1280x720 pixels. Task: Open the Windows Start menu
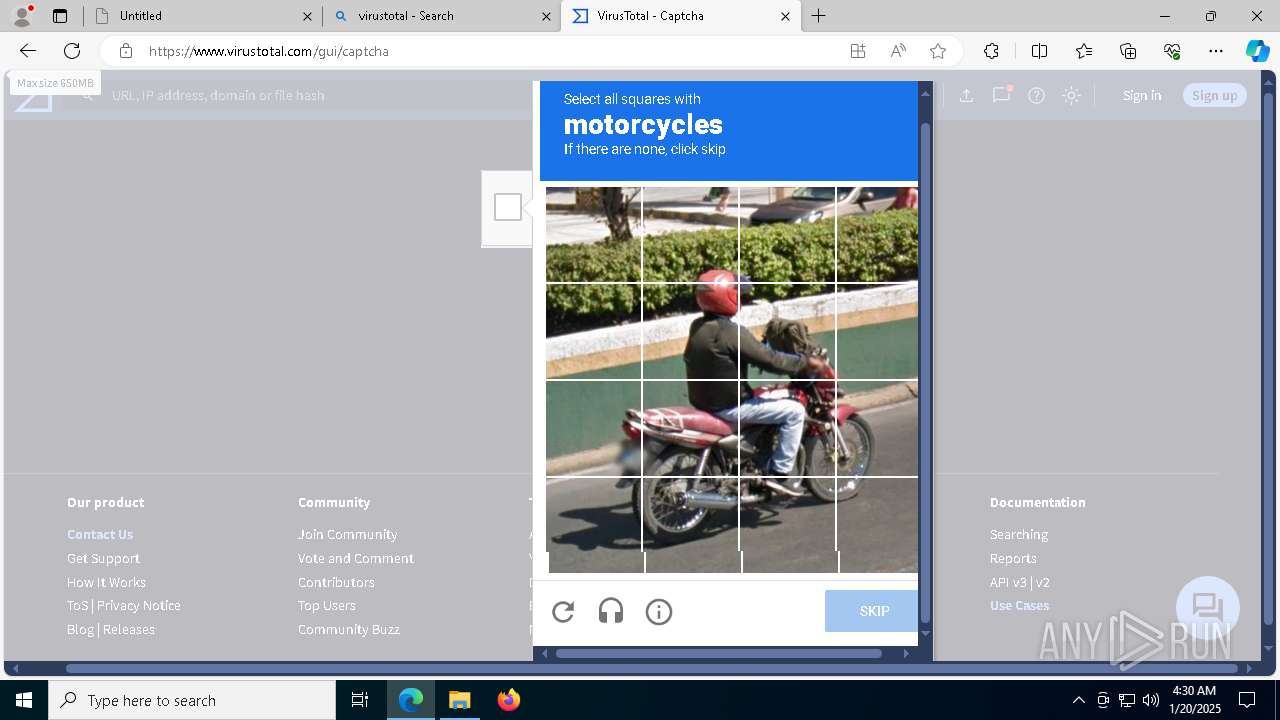(x=24, y=700)
